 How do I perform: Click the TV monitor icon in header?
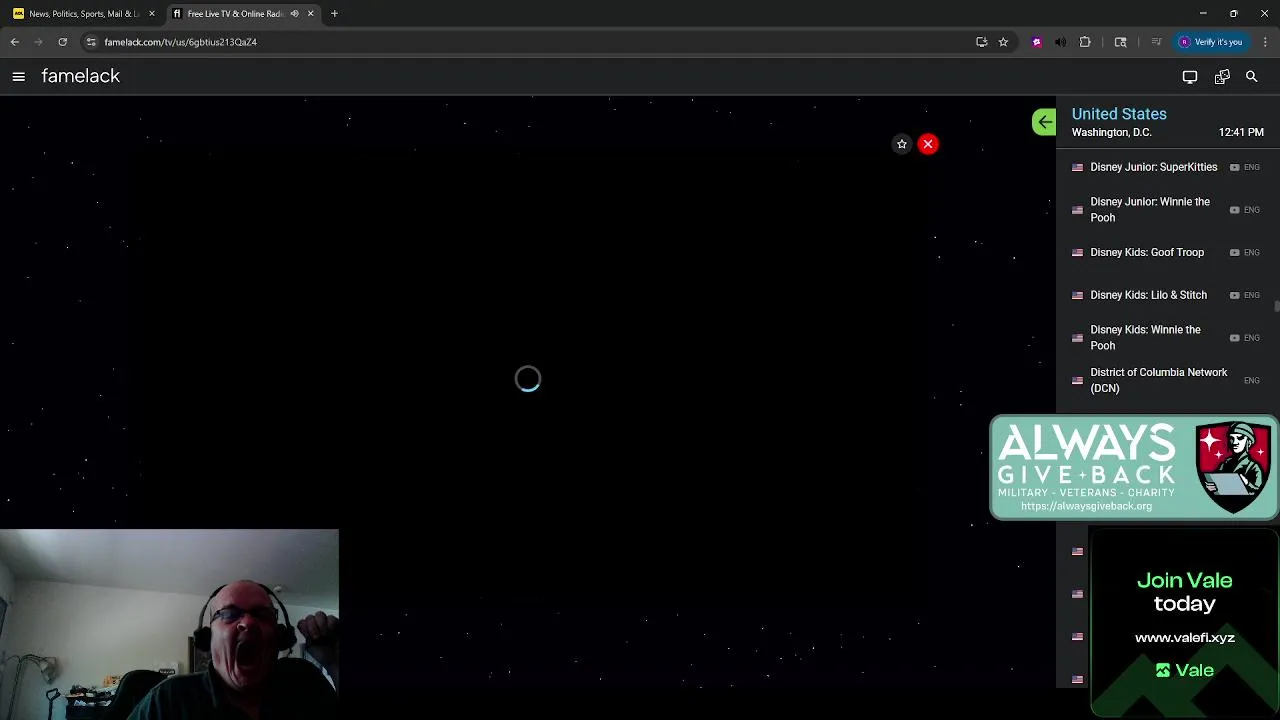pos(1190,76)
